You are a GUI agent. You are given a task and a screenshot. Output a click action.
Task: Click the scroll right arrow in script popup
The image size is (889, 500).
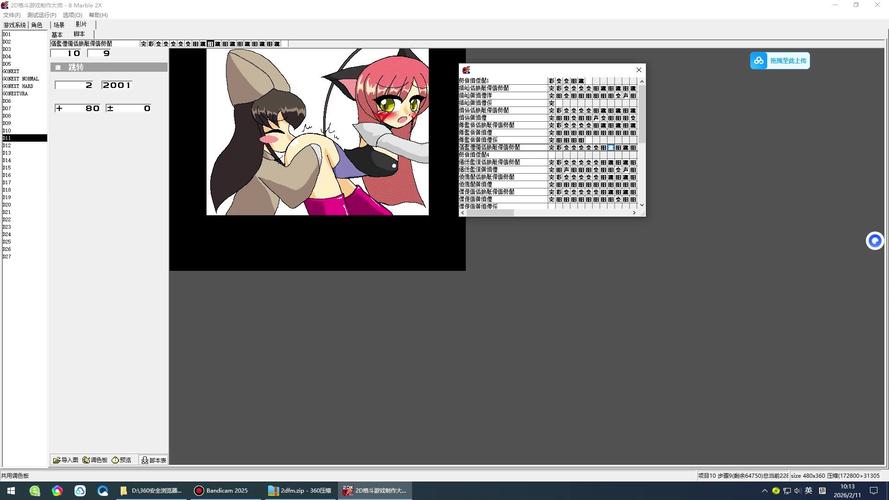click(634, 213)
